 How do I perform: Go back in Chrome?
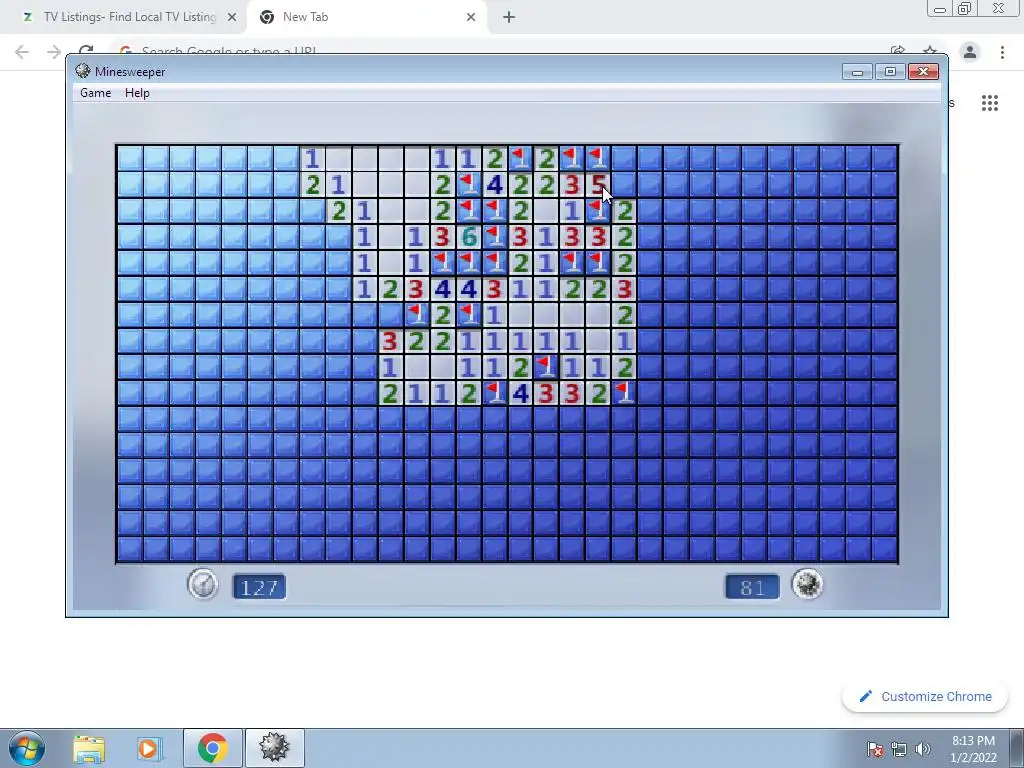coord(22,52)
